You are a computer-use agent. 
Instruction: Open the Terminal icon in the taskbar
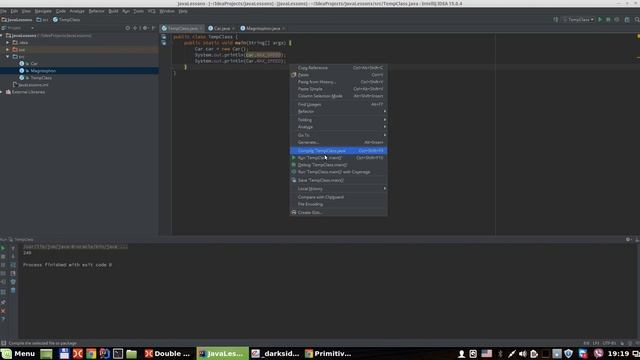tap(118, 353)
